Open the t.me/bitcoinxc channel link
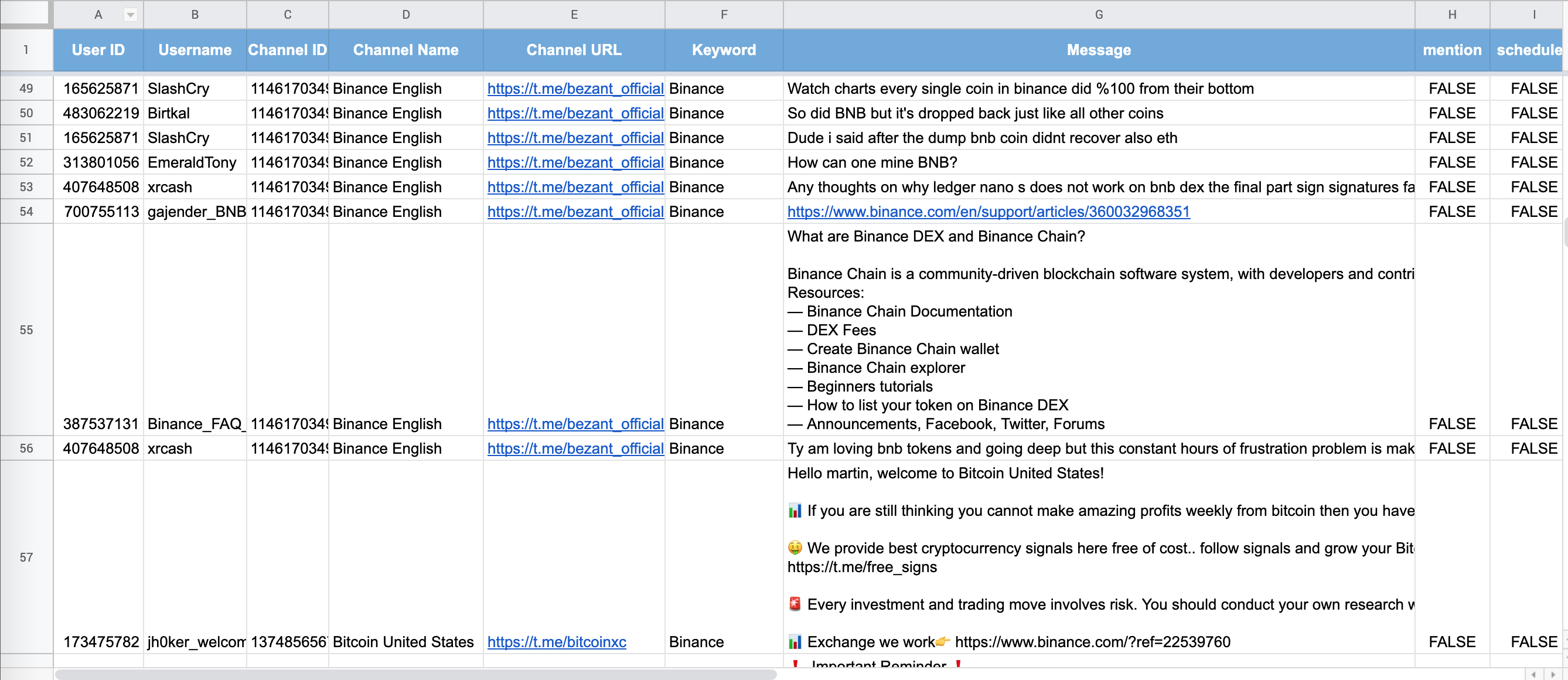 coord(556,641)
